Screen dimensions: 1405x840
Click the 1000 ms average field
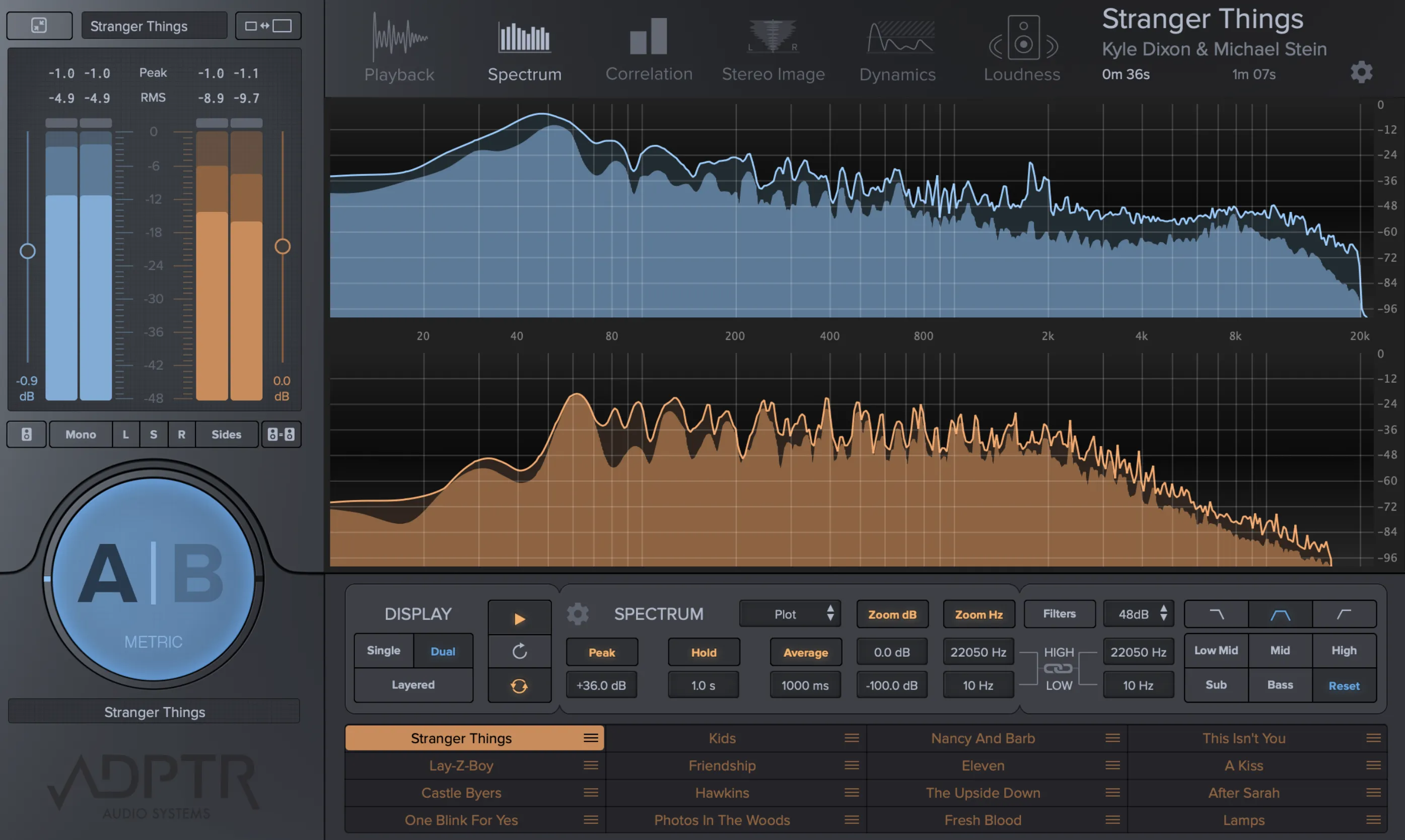tap(805, 685)
